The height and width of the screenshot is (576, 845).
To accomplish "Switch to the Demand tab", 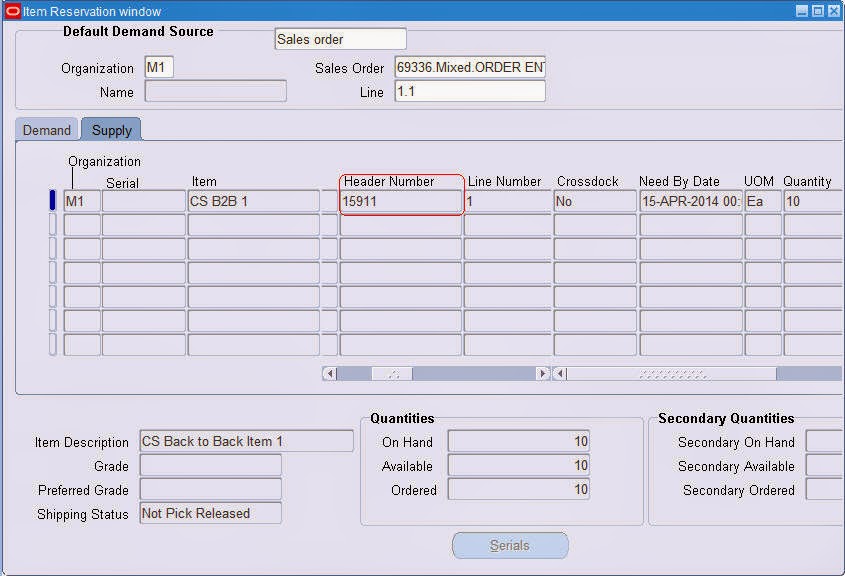I will (x=45, y=129).
